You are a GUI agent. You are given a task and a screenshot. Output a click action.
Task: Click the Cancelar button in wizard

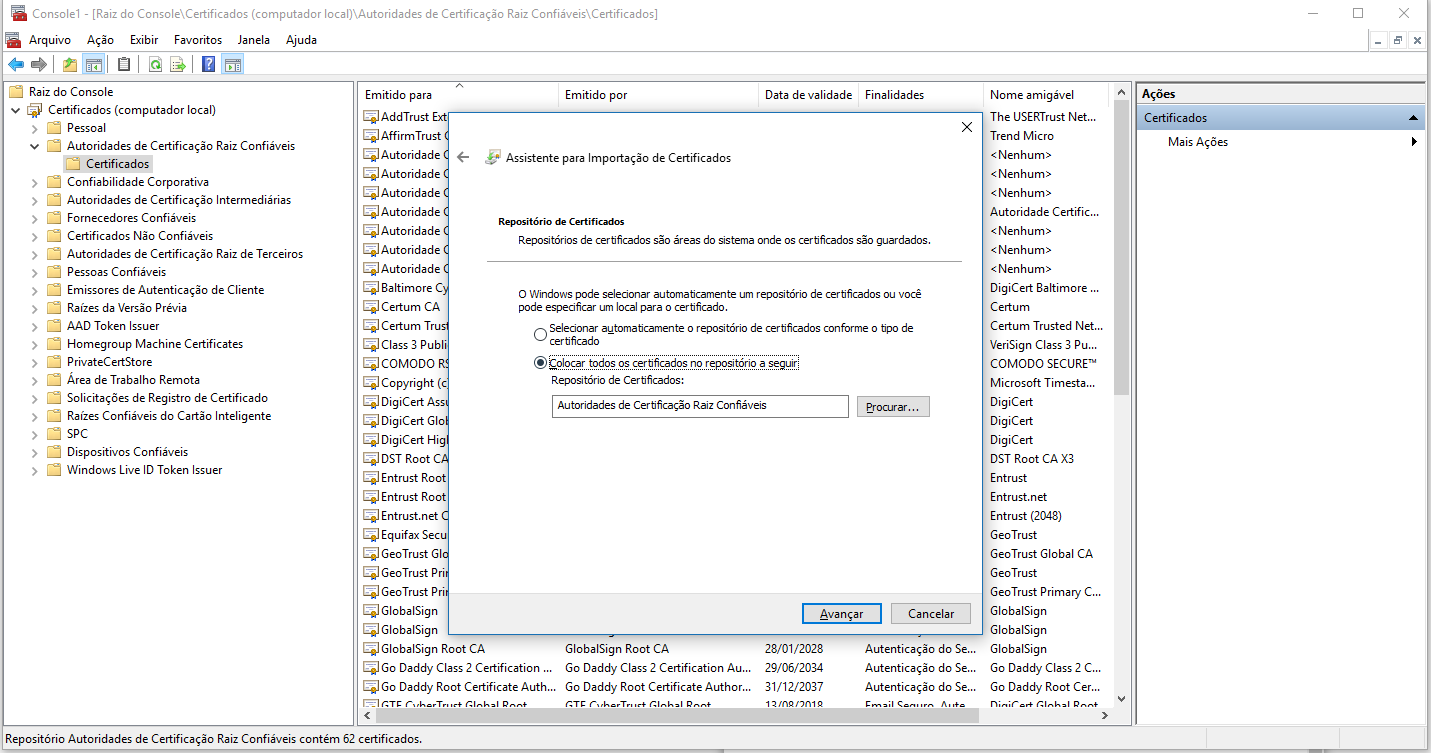tap(931, 614)
